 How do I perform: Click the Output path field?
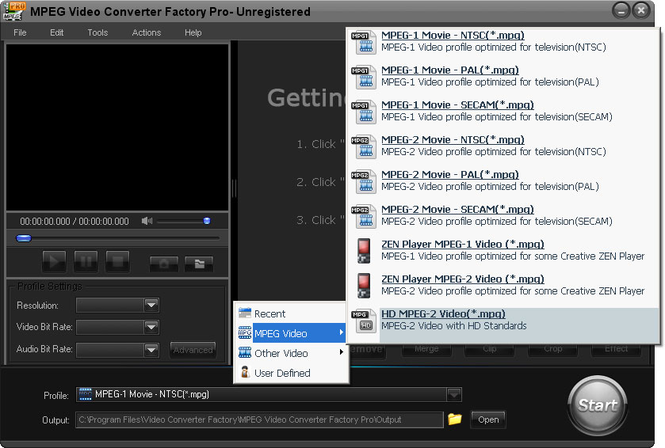pyautogui.click(x=260, y=420)
